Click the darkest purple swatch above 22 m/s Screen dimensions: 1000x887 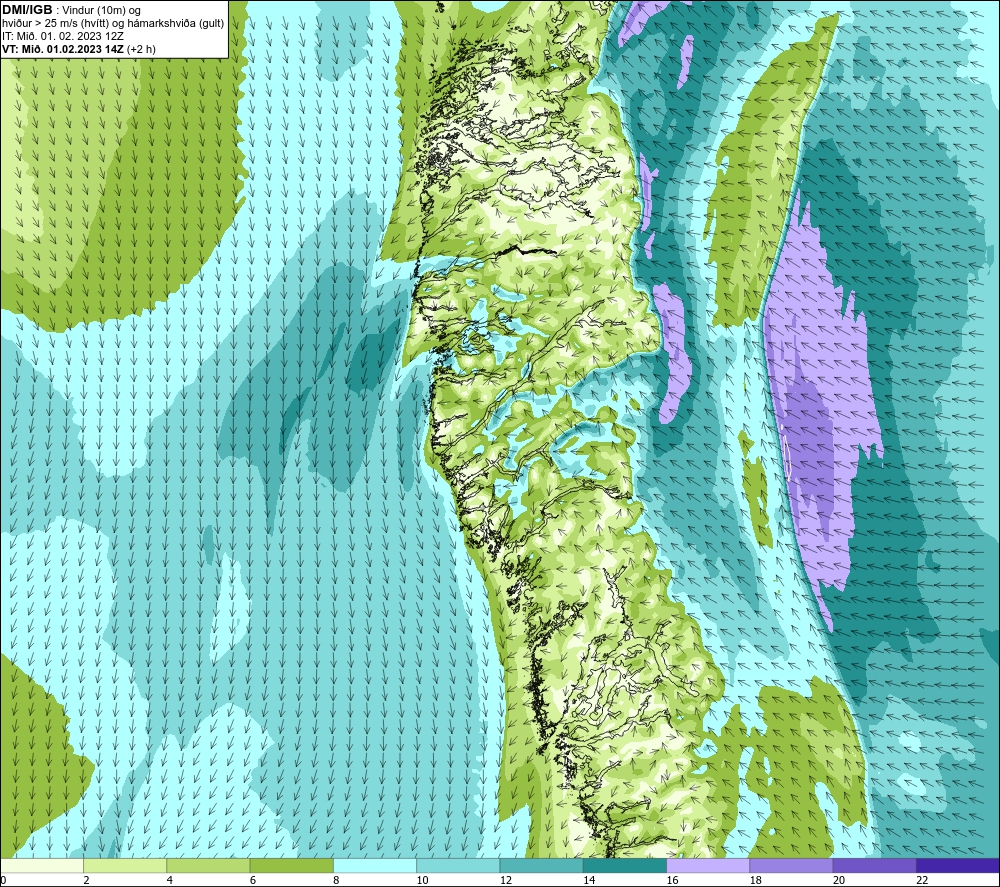pyautogui.click(x=958, y=866)
